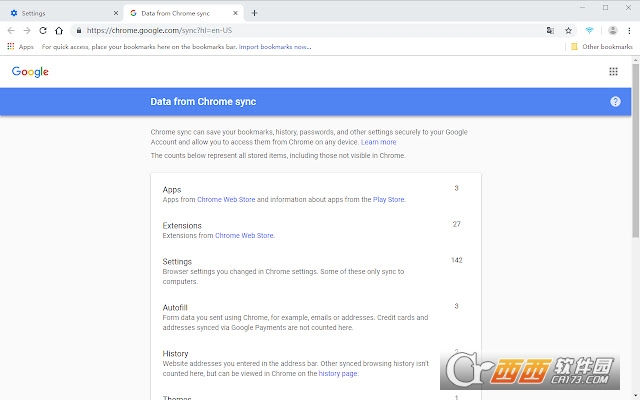
Task: Open Chrome Web Store link under Apps
Action: click(x=226, y=200)
